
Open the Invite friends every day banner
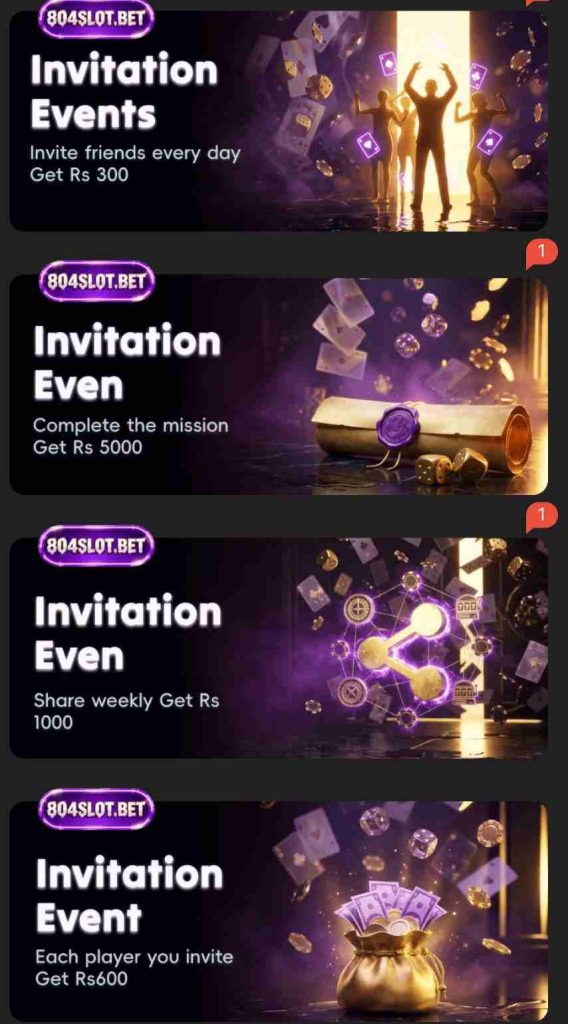[x=279, y=120]
